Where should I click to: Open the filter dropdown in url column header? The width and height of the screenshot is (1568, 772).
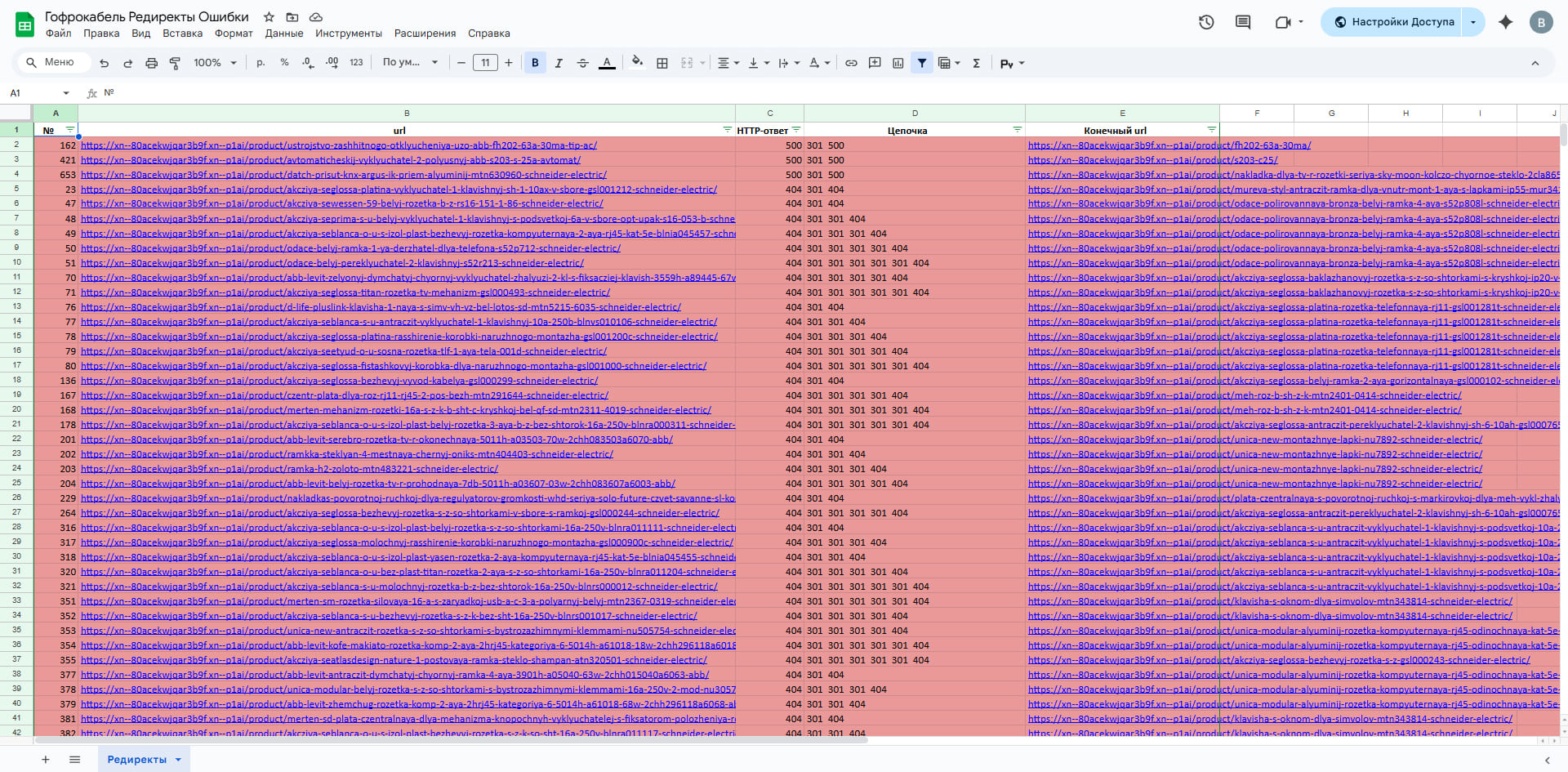727,130
